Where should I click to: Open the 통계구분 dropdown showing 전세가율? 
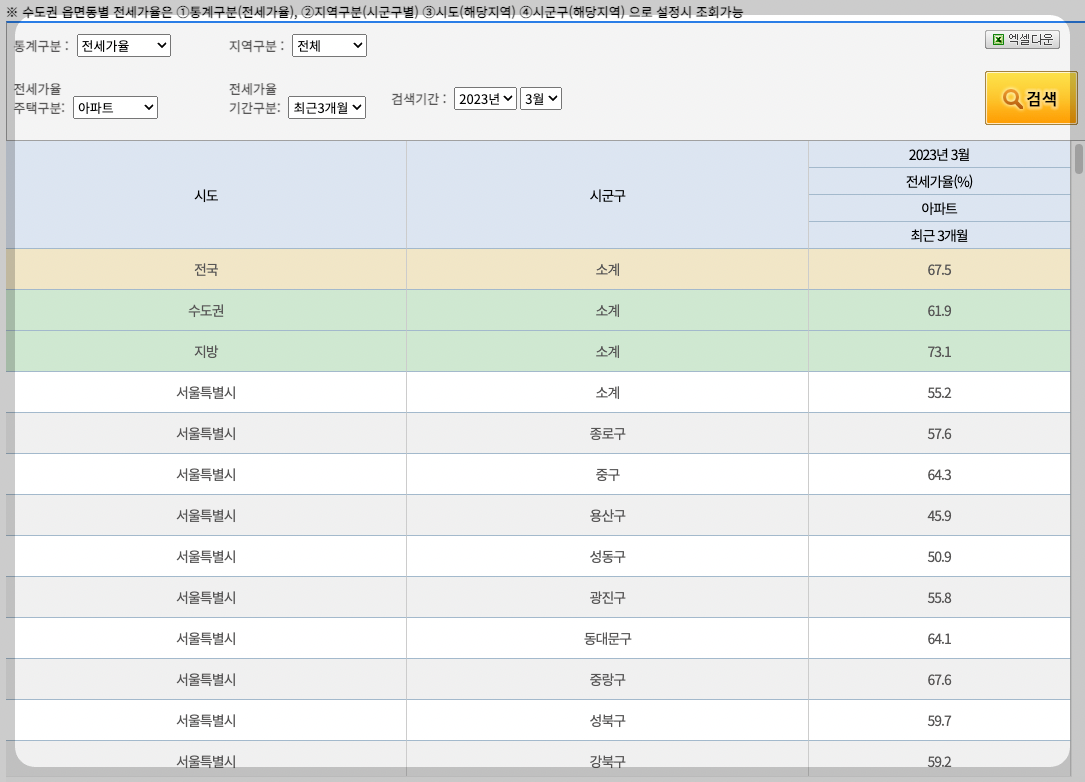pos(123,46)
